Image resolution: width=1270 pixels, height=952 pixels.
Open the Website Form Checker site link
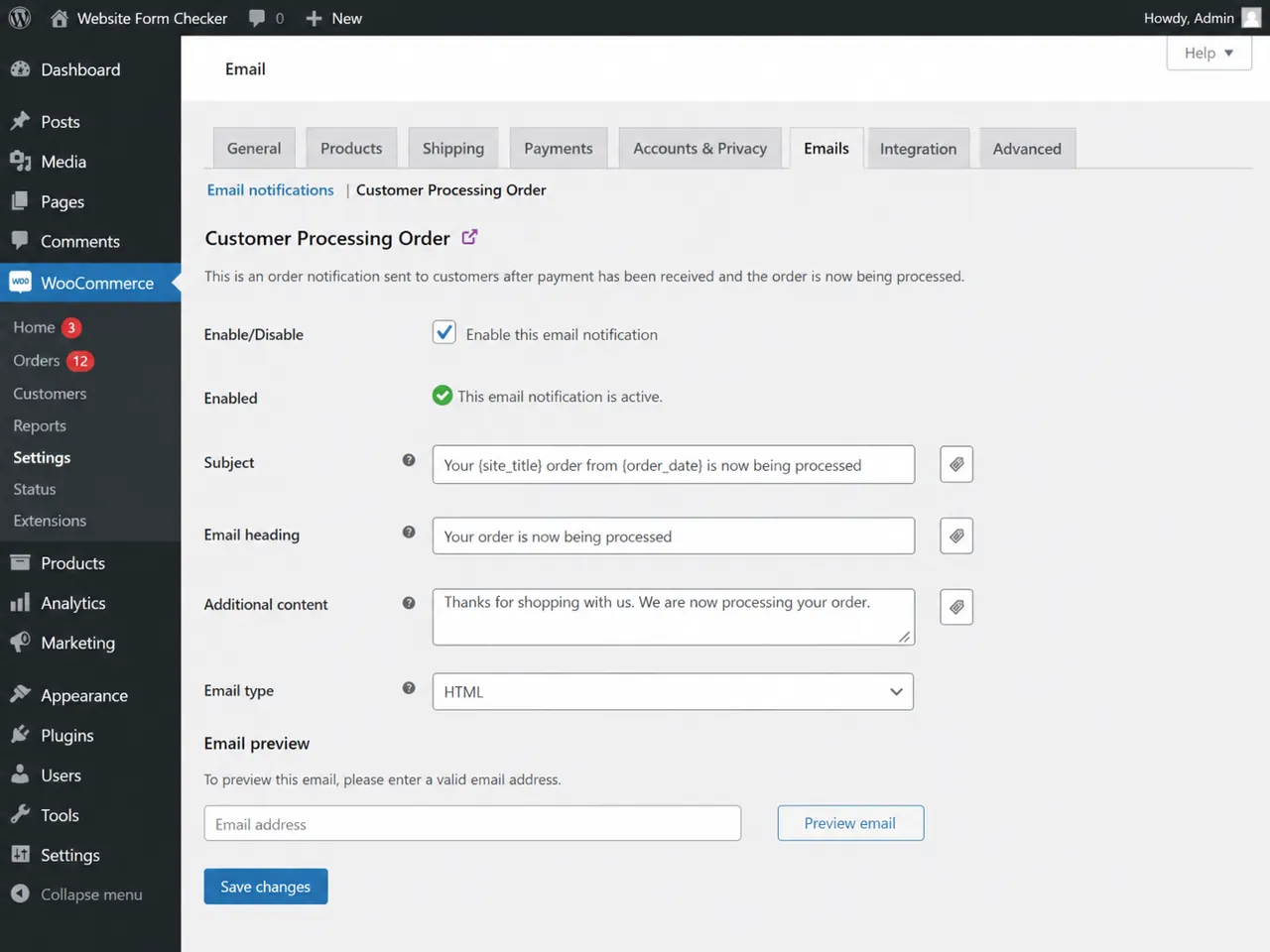click(139, 18)
